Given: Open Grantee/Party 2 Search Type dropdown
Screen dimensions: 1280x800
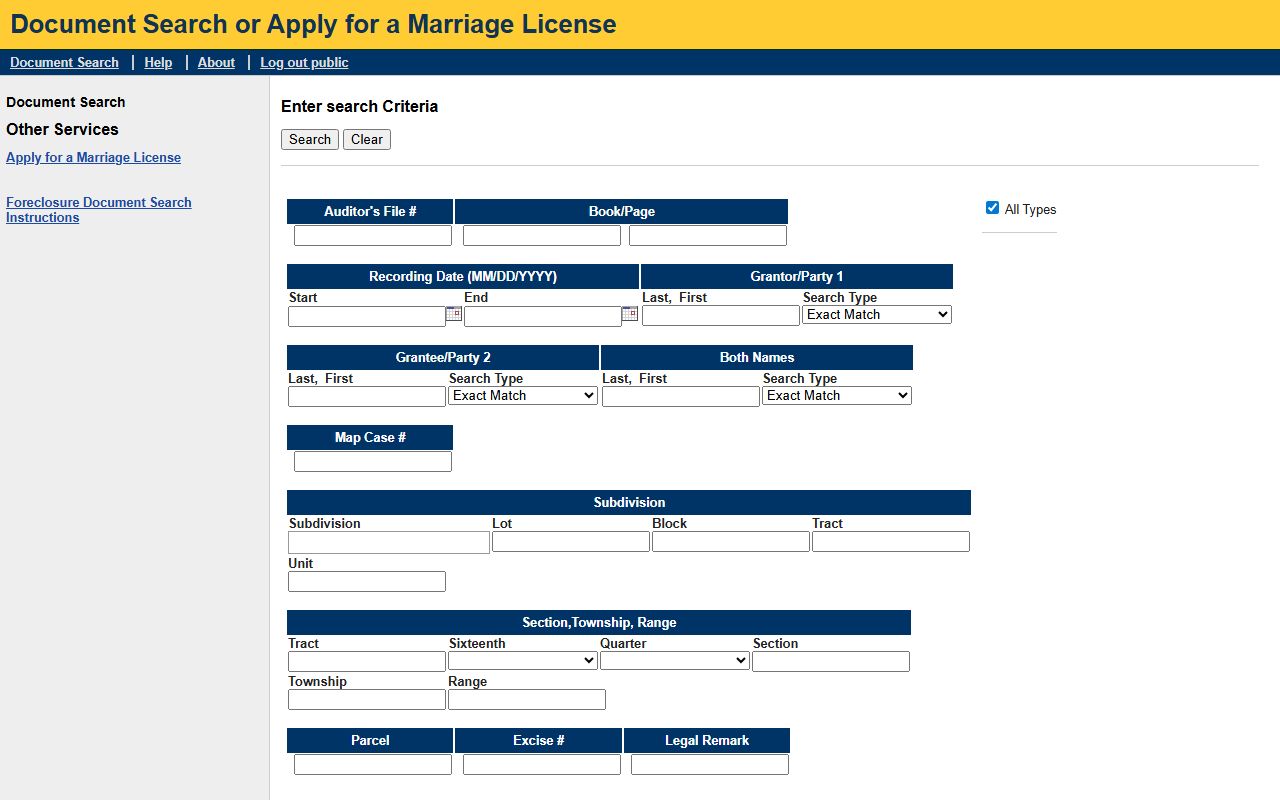Looking at the screenshot, I should [x=523, y=396].
